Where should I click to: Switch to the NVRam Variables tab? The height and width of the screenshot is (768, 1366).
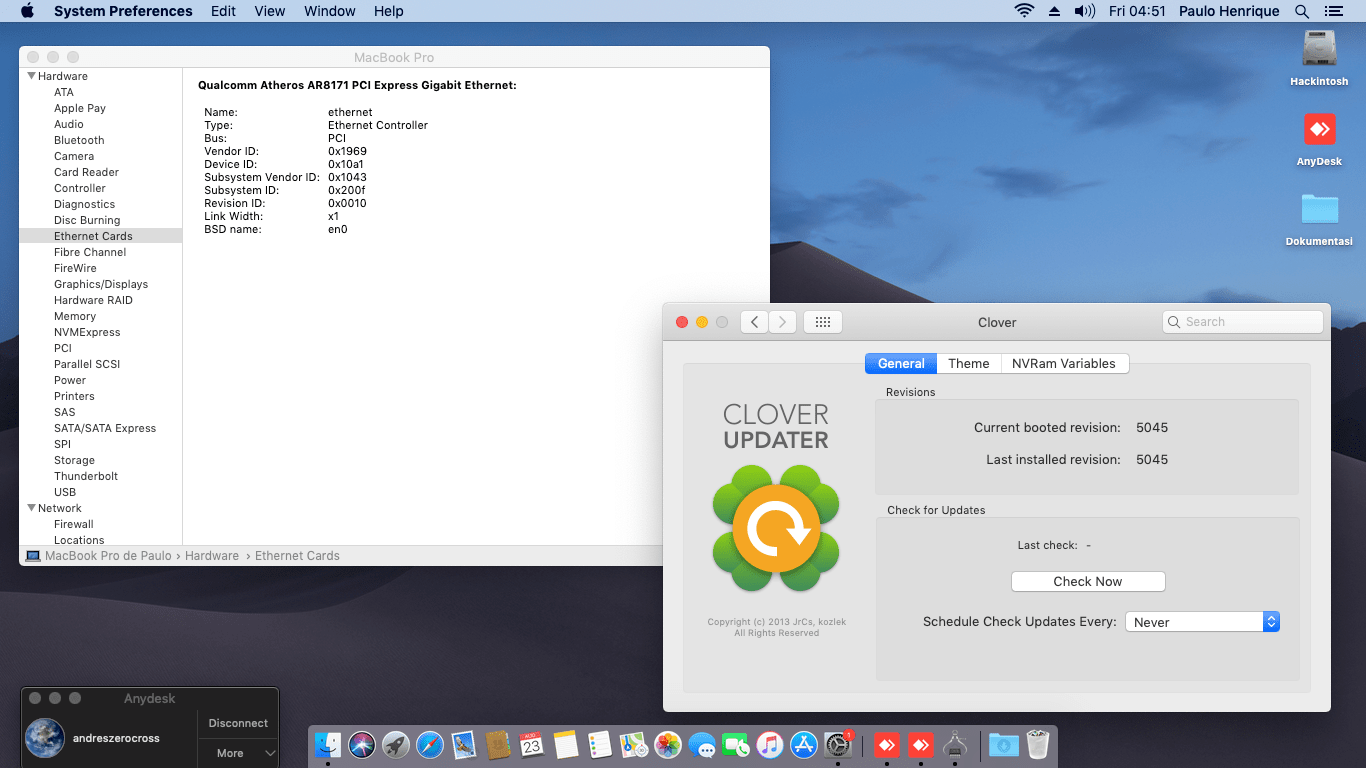[x=1064, y=364]
